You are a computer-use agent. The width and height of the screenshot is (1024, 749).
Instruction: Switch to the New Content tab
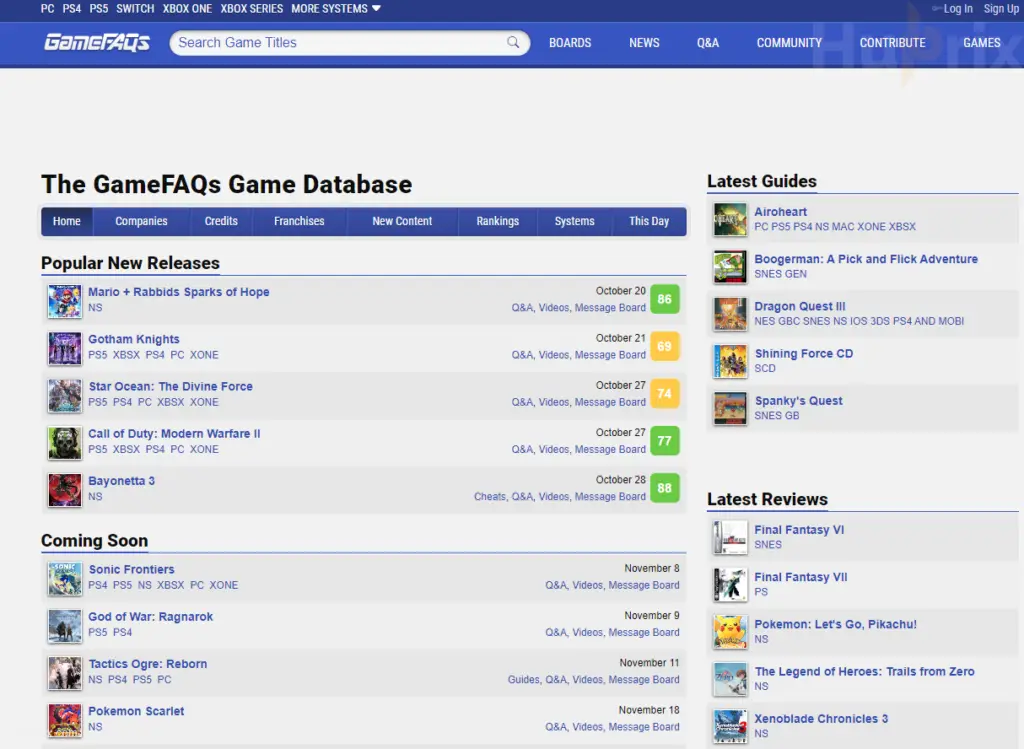pyautogui.click(x=402, y=221)
